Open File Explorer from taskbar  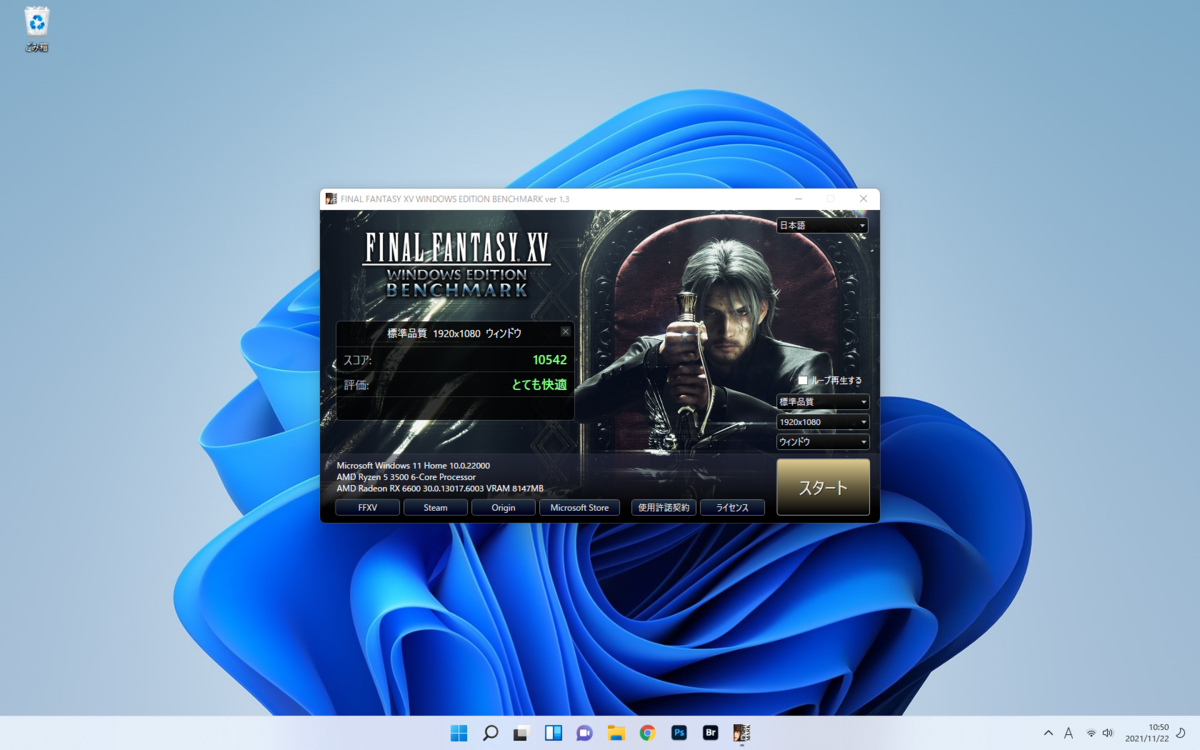616,733
